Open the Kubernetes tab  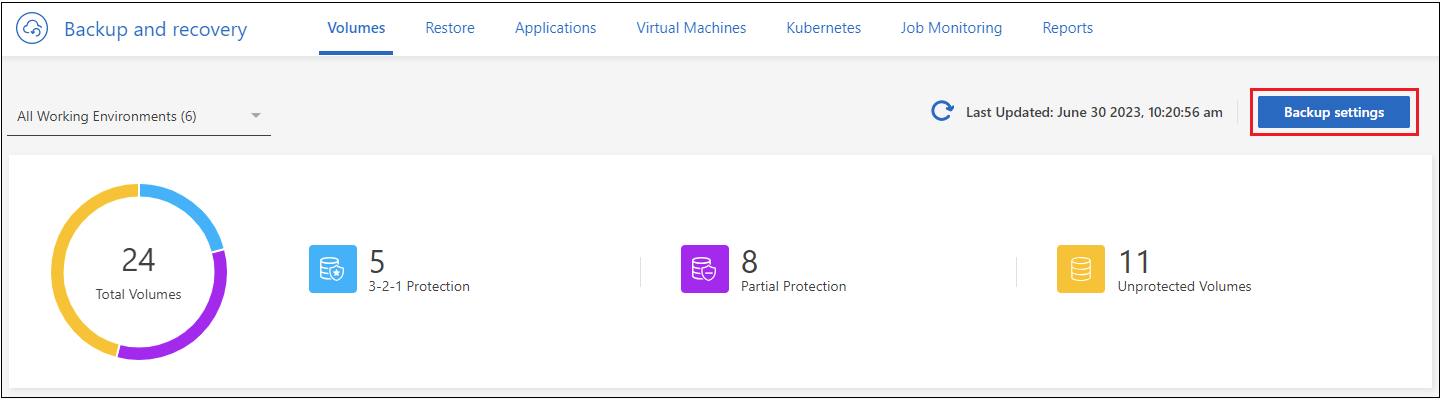[823, 28]
